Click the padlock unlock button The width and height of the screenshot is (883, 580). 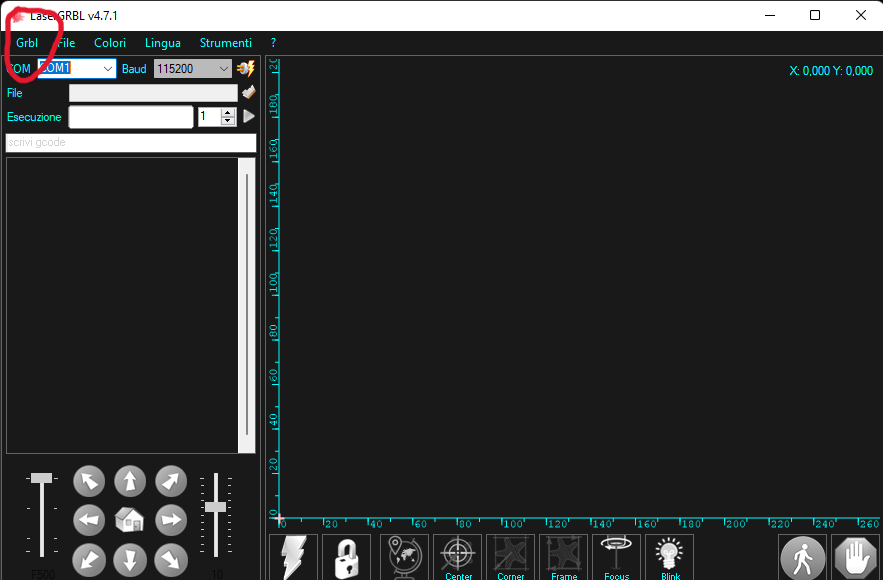(x=346, y=559)
